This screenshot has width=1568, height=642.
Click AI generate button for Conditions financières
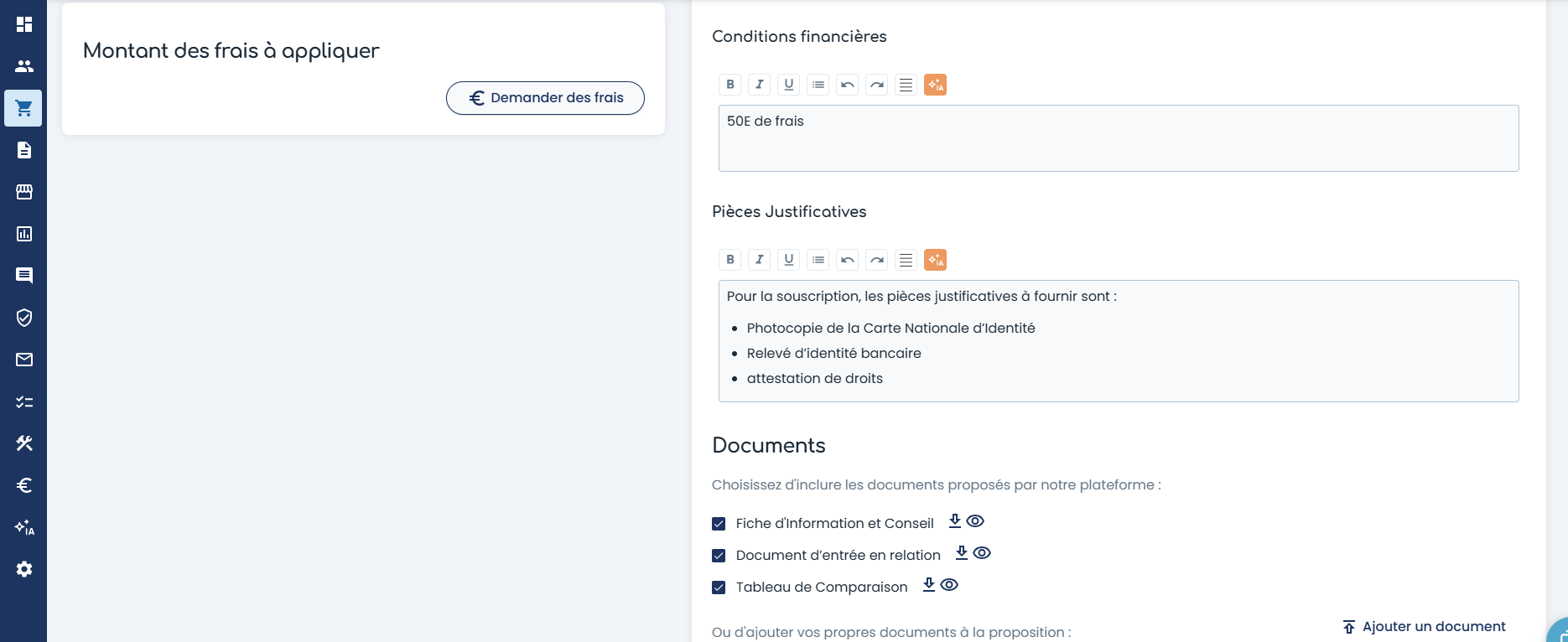[935, 85]
